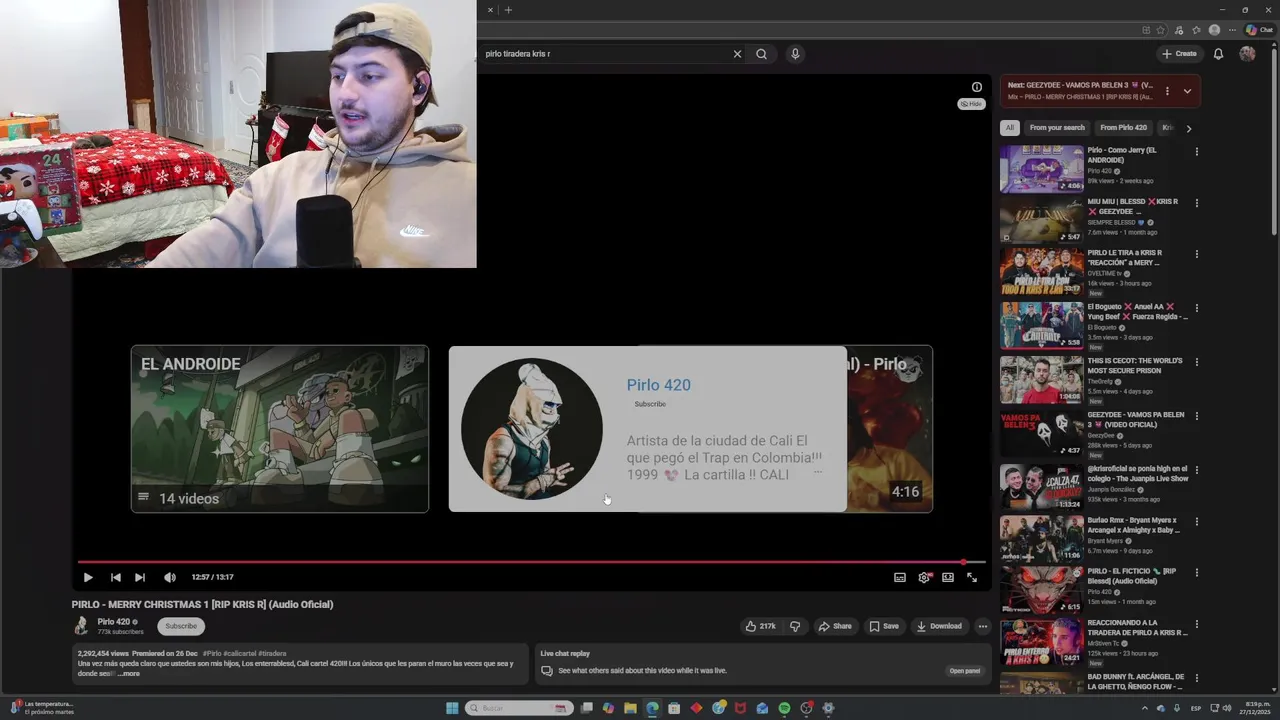Expand description with ...more
Image resolution: width=1280 pixels, height=720 pixels.
(x=129, y=673)
